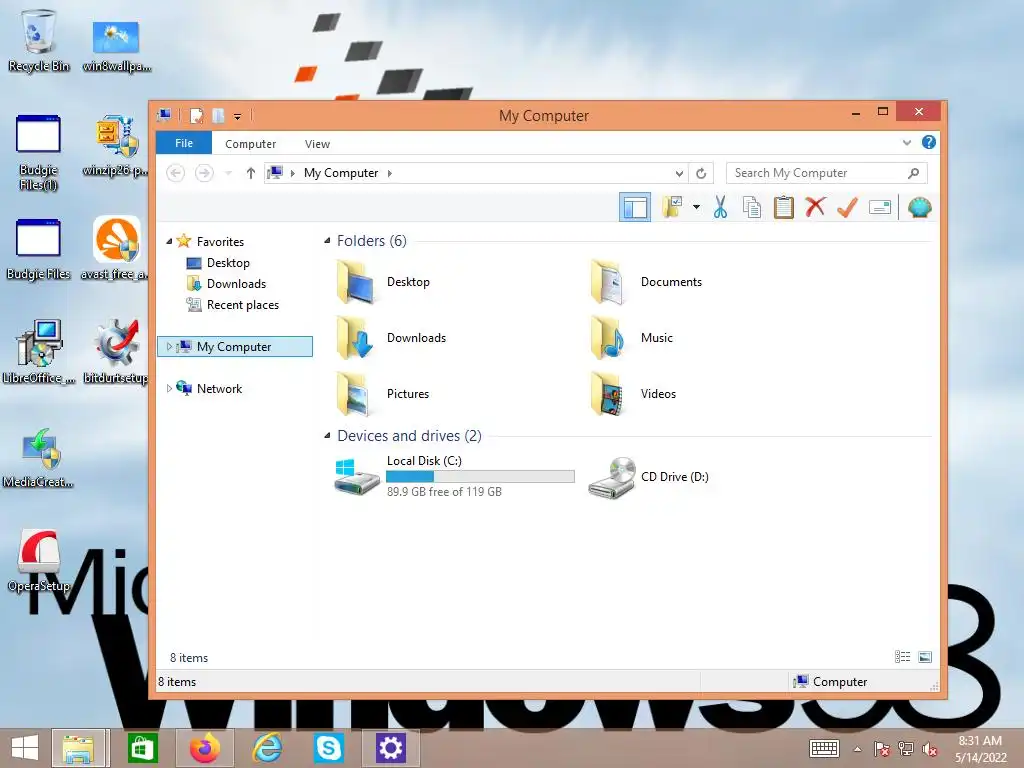Image resolution: width=1024 pixels, height=768 pixels.
Task: Click the OperaSetup desktop icon
Action: [x=39, y=560]
